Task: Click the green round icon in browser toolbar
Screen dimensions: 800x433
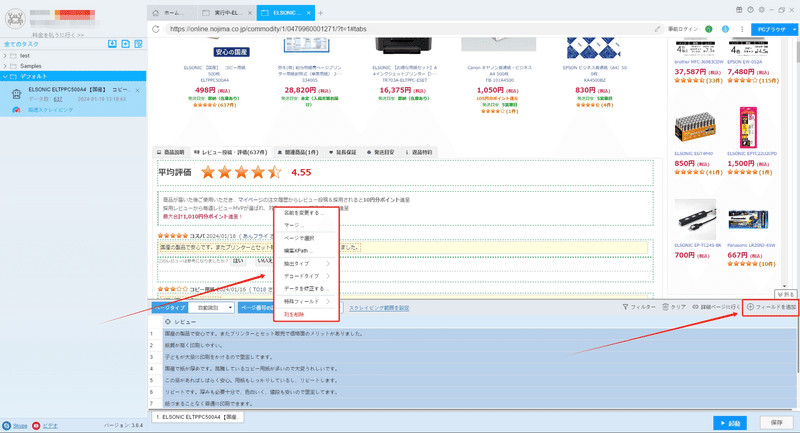Action: click(x=709, y=29)
